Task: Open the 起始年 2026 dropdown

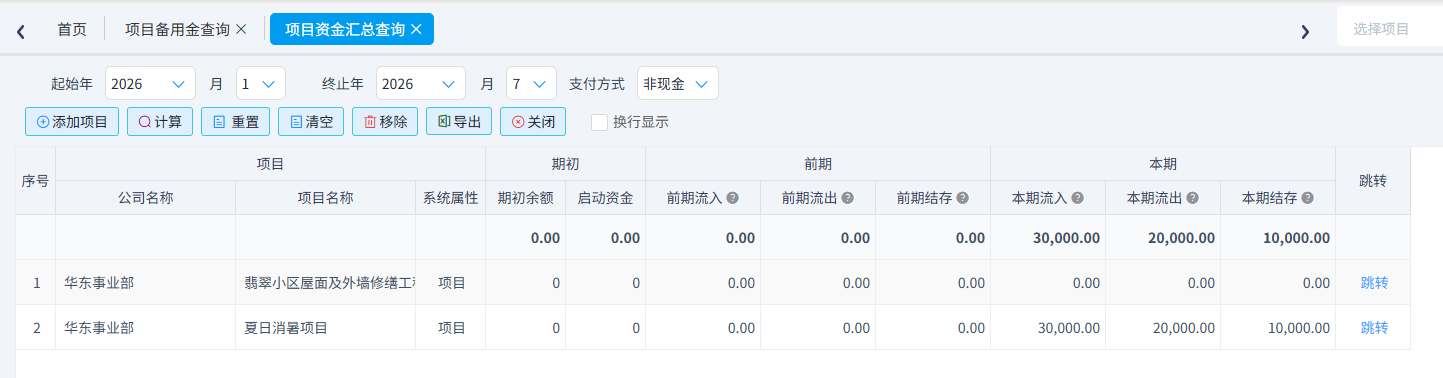Action: pyautogui.click(x=150, y=84)
